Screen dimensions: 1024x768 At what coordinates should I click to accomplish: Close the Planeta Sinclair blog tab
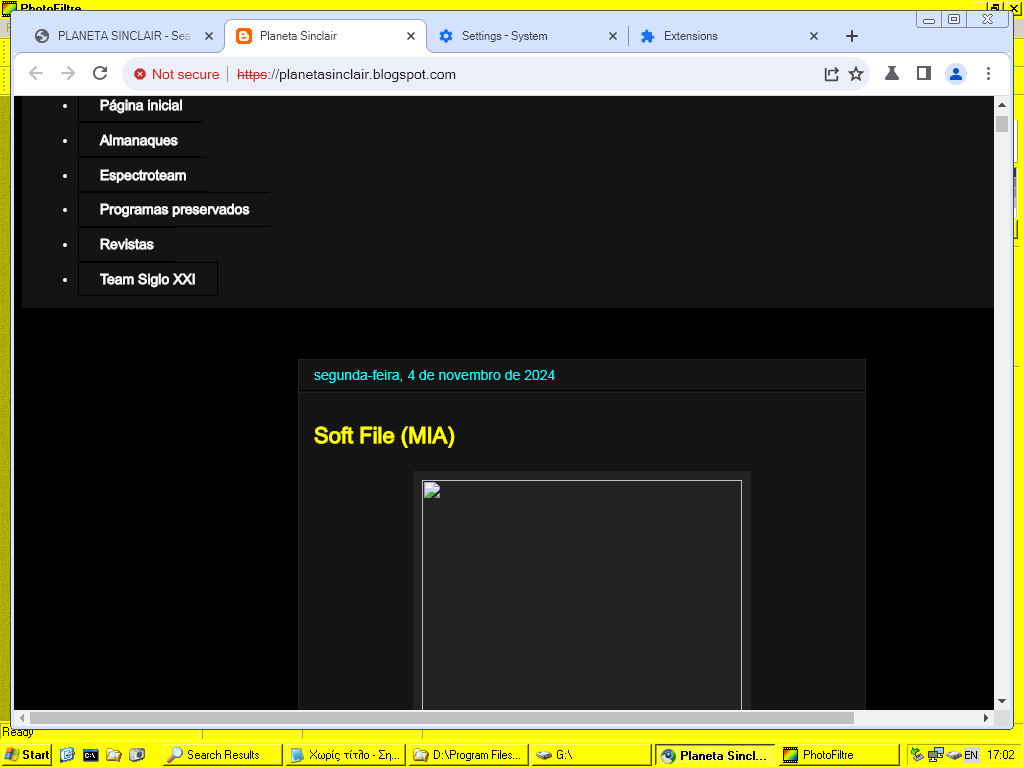tap(411, 37)
